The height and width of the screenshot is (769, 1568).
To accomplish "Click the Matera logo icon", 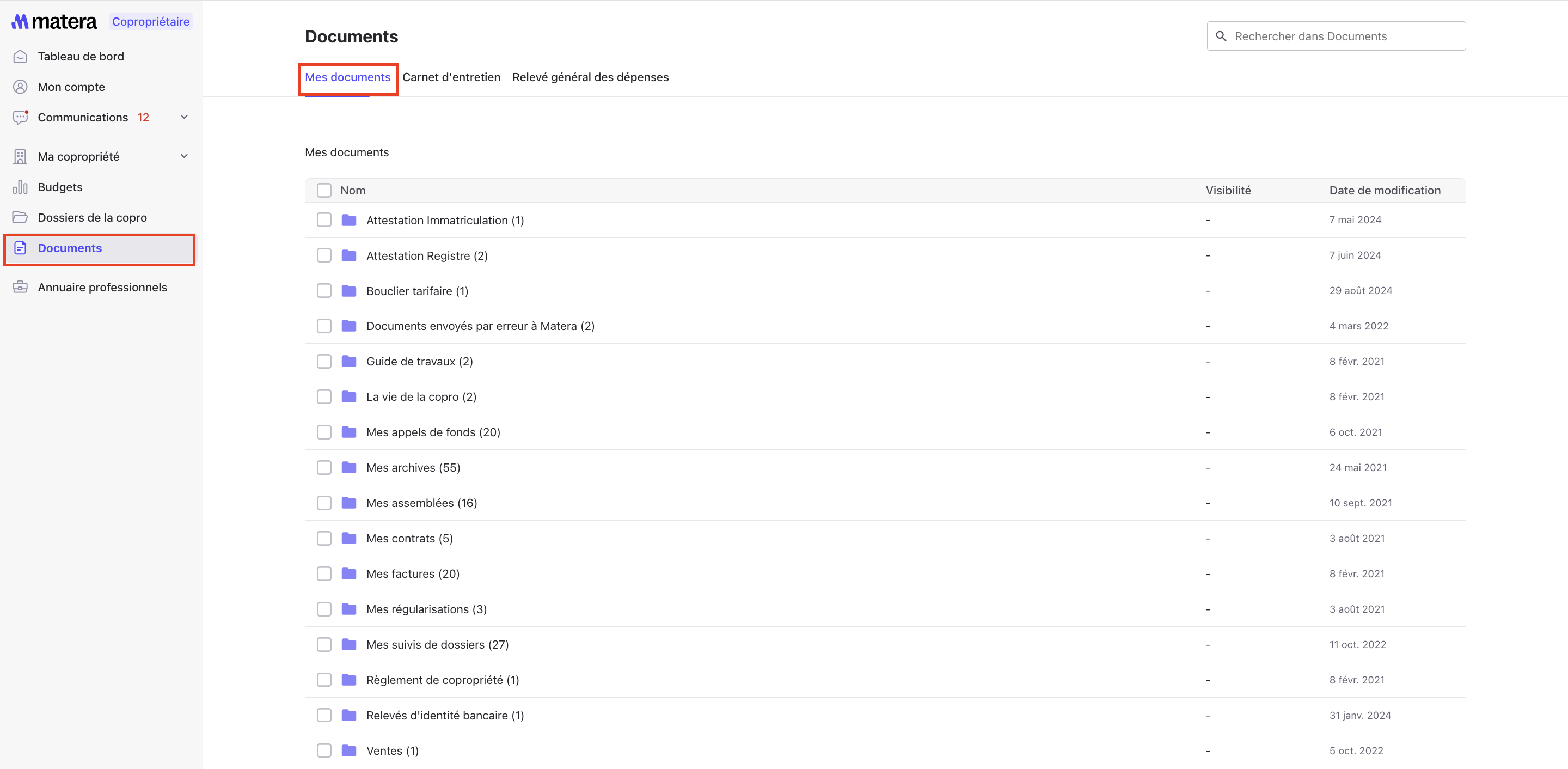I will pyautogui.click(x=20, y=22).
